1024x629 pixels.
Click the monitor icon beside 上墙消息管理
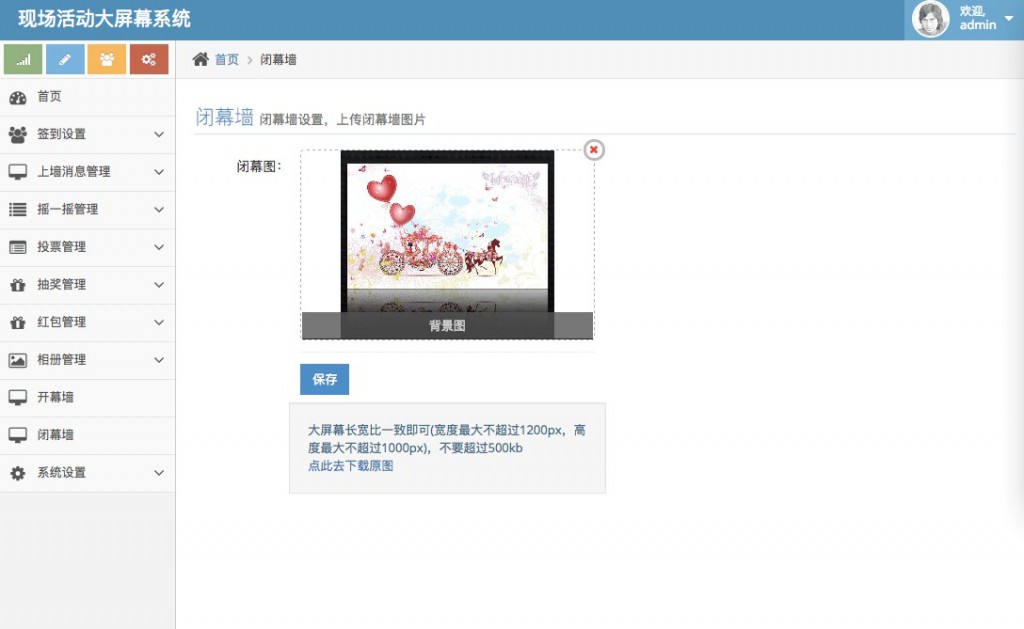pos(18,172)
